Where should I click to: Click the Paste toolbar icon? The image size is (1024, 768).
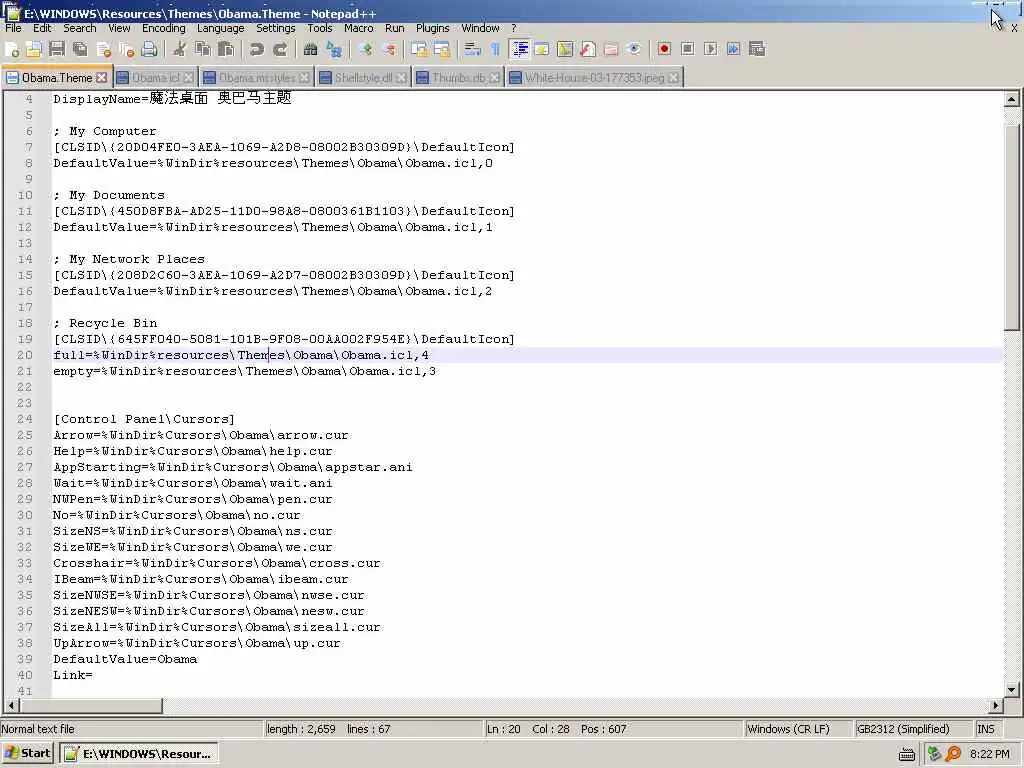coord(226,49)
